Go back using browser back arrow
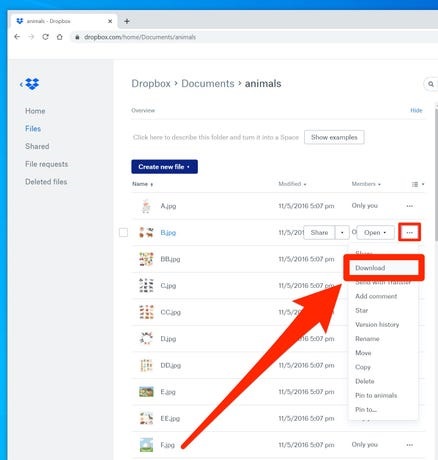 click(17, 37)
